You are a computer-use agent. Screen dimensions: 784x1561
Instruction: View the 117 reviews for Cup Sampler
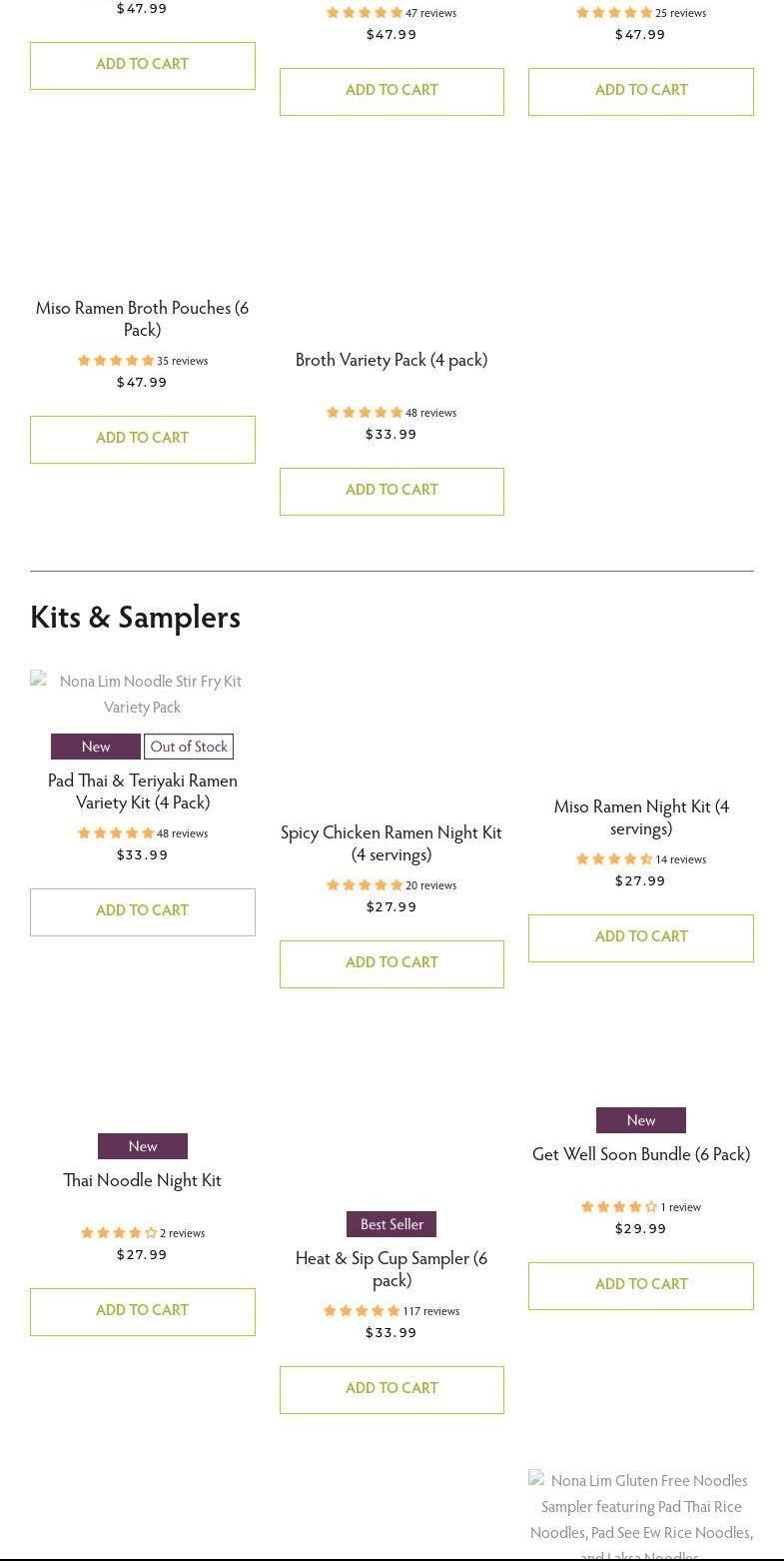tap(431, 1311)
